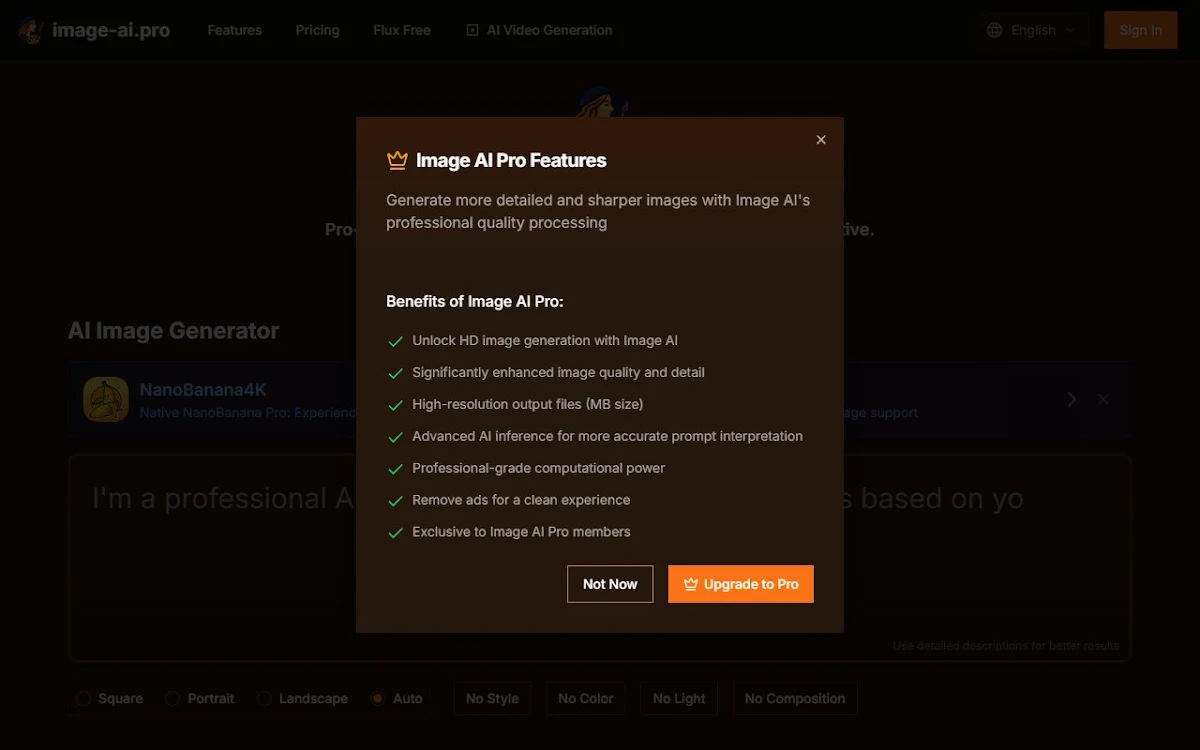Click 'Professional-grade computational power' benefit text
This screenshot has height=750, width=1200.
pos(538,468)
